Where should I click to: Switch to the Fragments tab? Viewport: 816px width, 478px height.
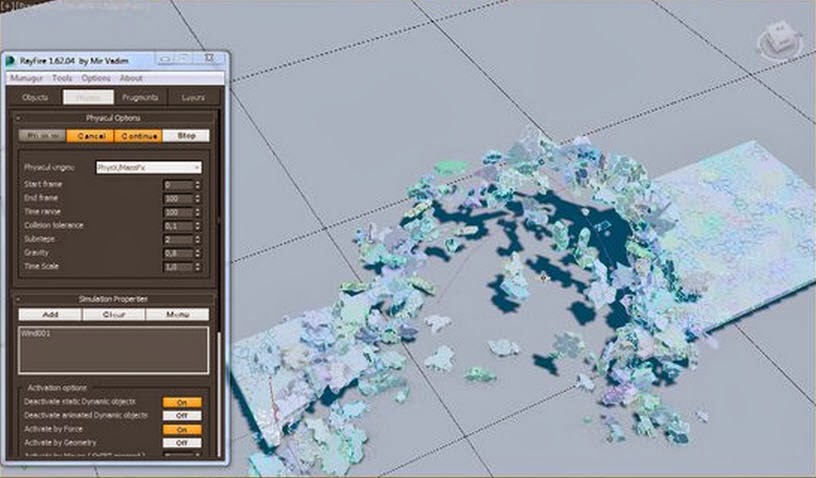coord(139,97)
